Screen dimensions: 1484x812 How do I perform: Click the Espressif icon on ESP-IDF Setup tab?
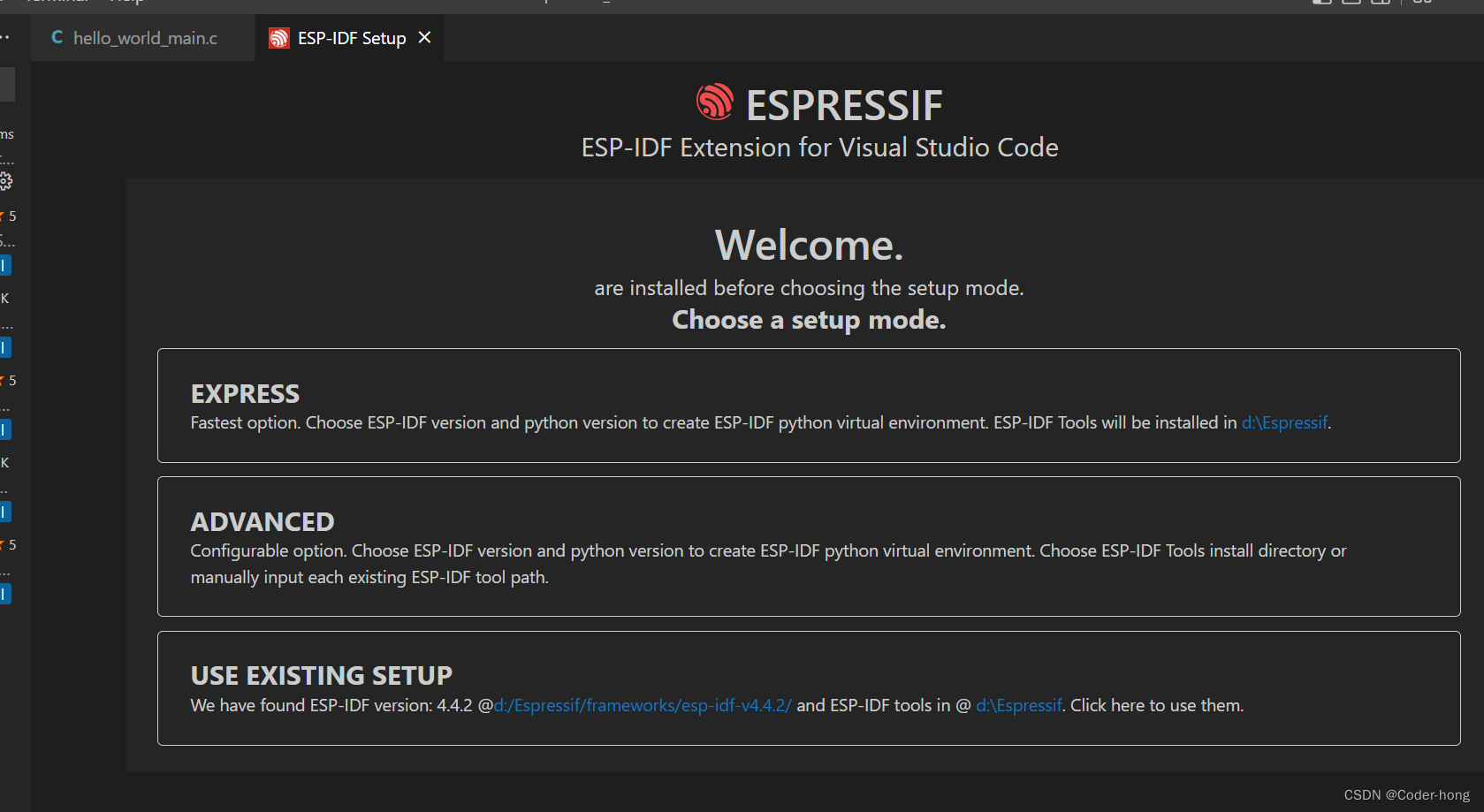coord(279,38)
